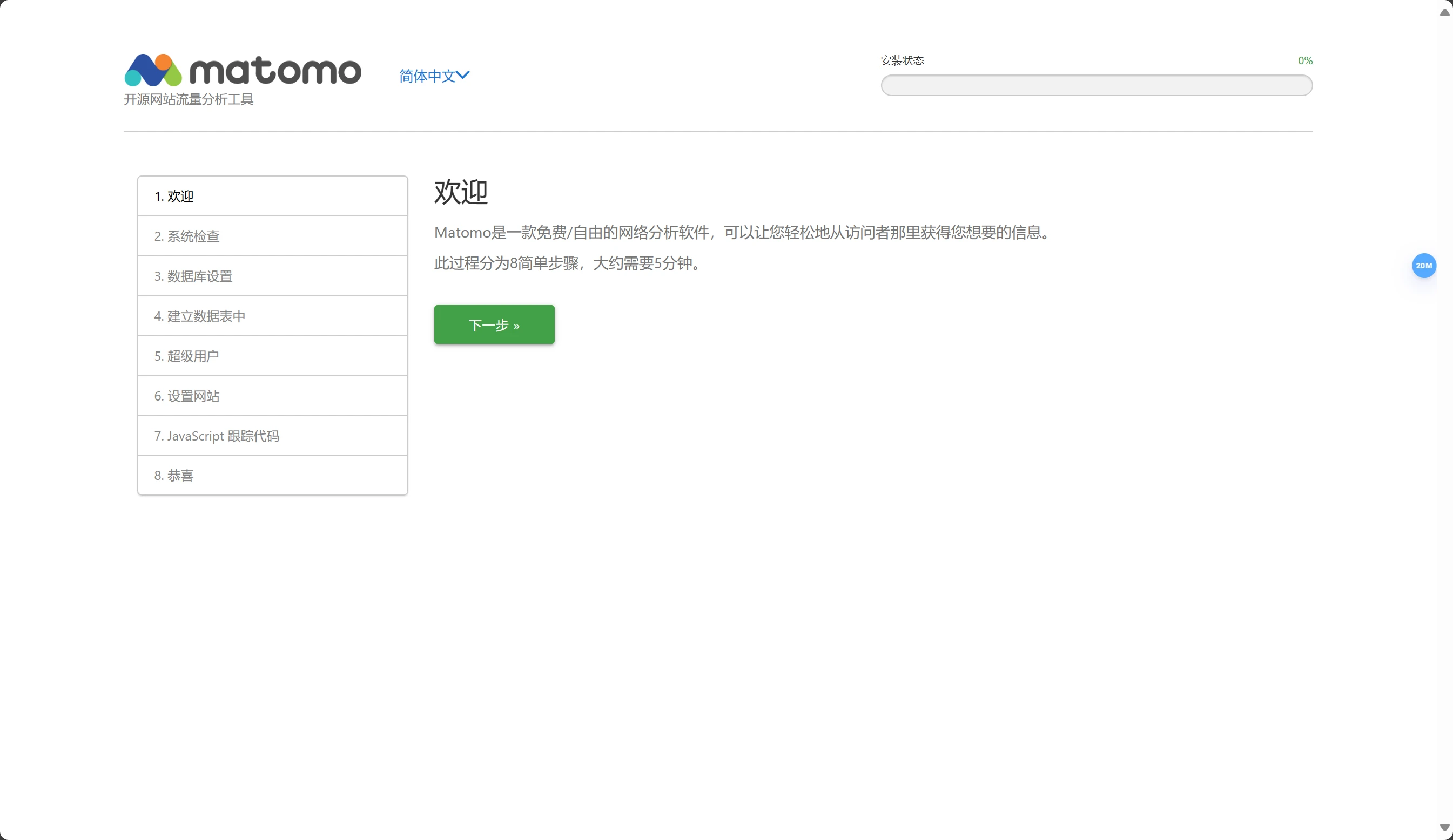Click the 欢迎 page heading
The width and height of the screenshot is (1453, 840).
[461, 192]
